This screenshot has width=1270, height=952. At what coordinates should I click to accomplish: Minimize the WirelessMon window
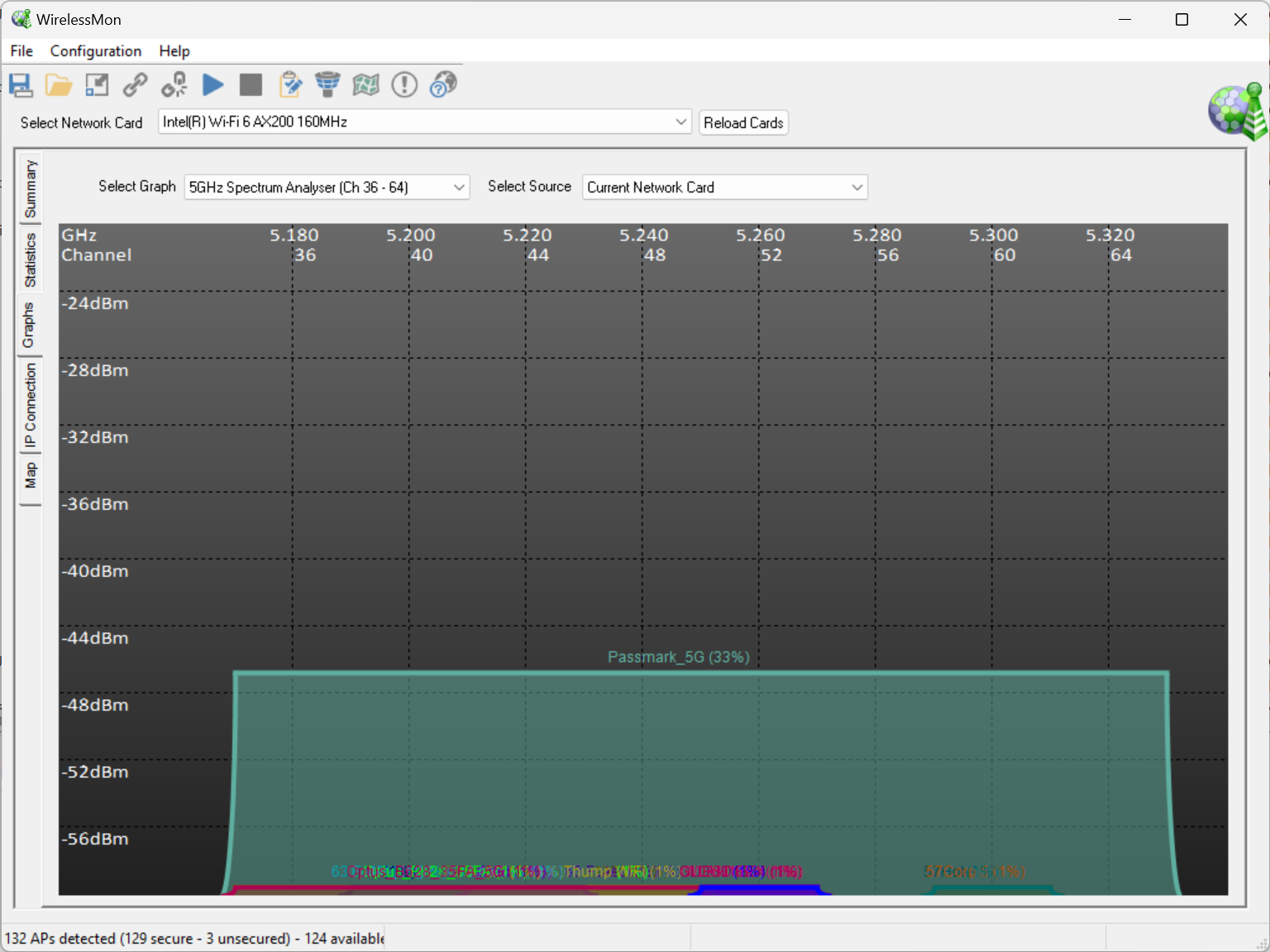point(1124,19)
